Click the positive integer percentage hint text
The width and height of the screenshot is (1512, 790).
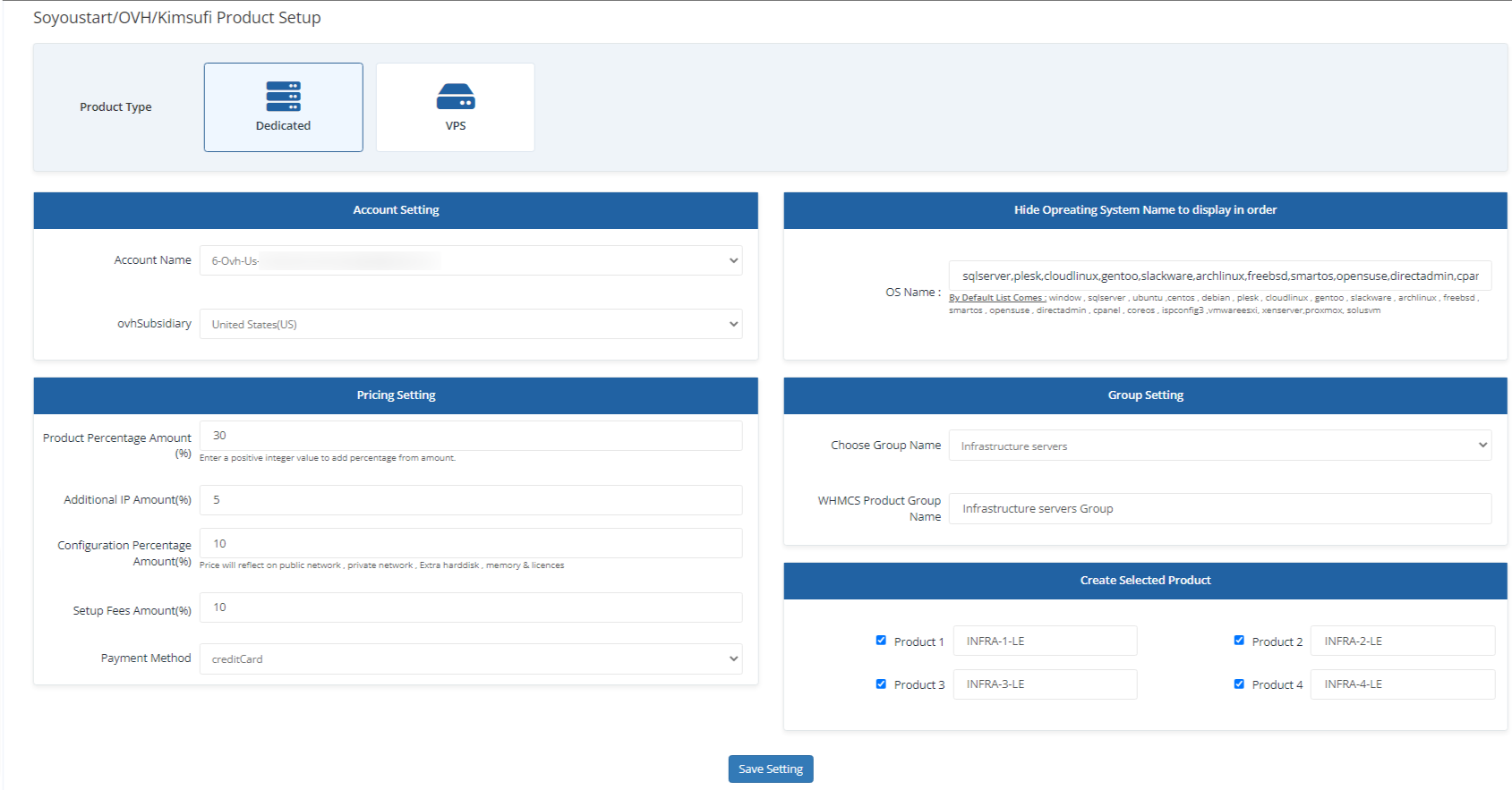328,458
